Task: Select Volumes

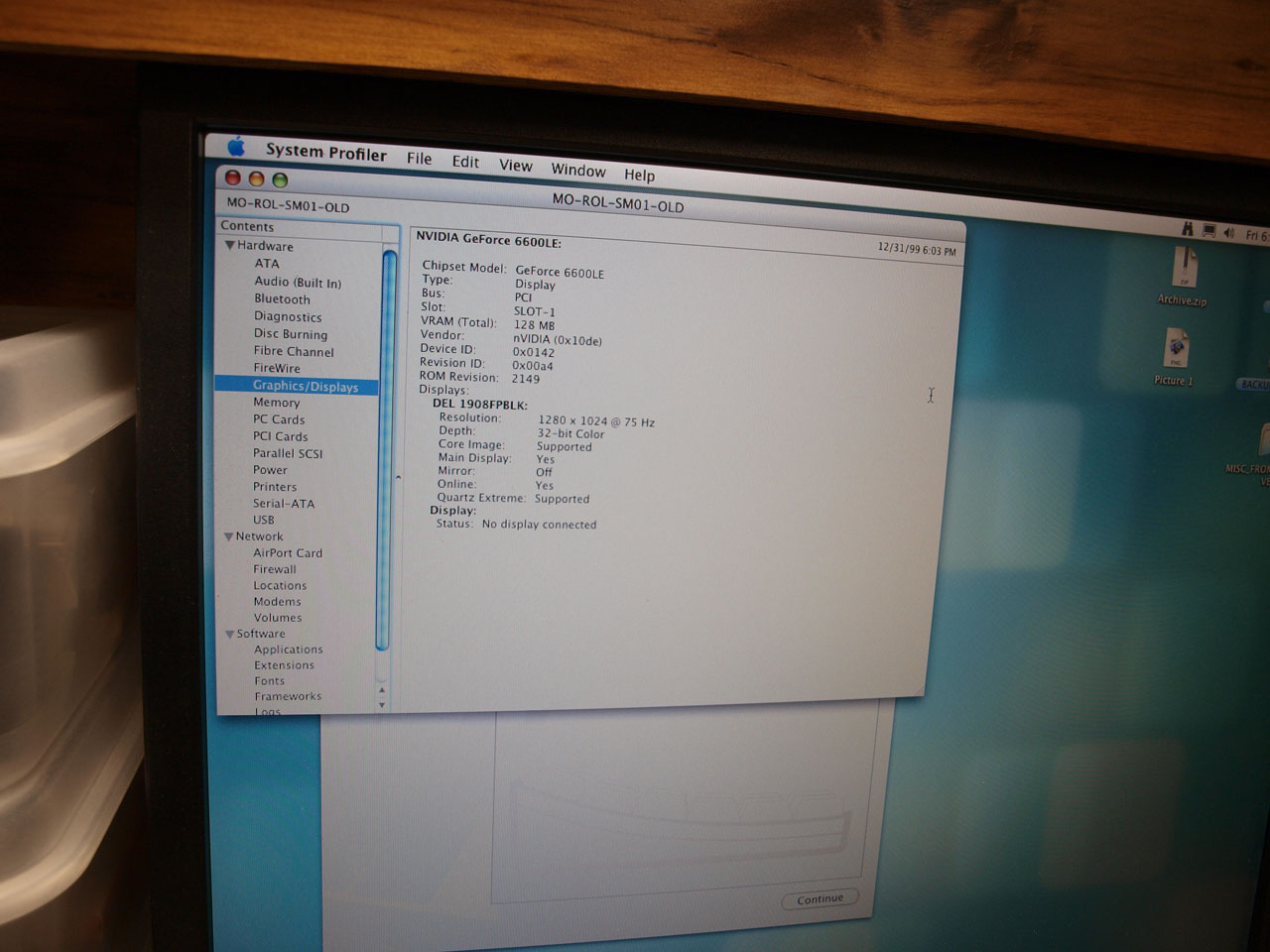Action: 278,618
